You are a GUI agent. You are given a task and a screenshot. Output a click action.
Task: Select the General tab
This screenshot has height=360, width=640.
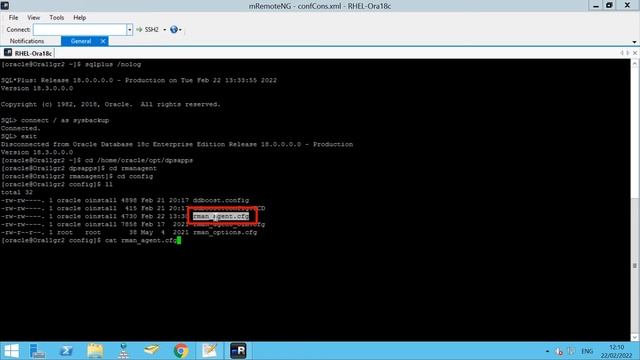coord(80,41)
